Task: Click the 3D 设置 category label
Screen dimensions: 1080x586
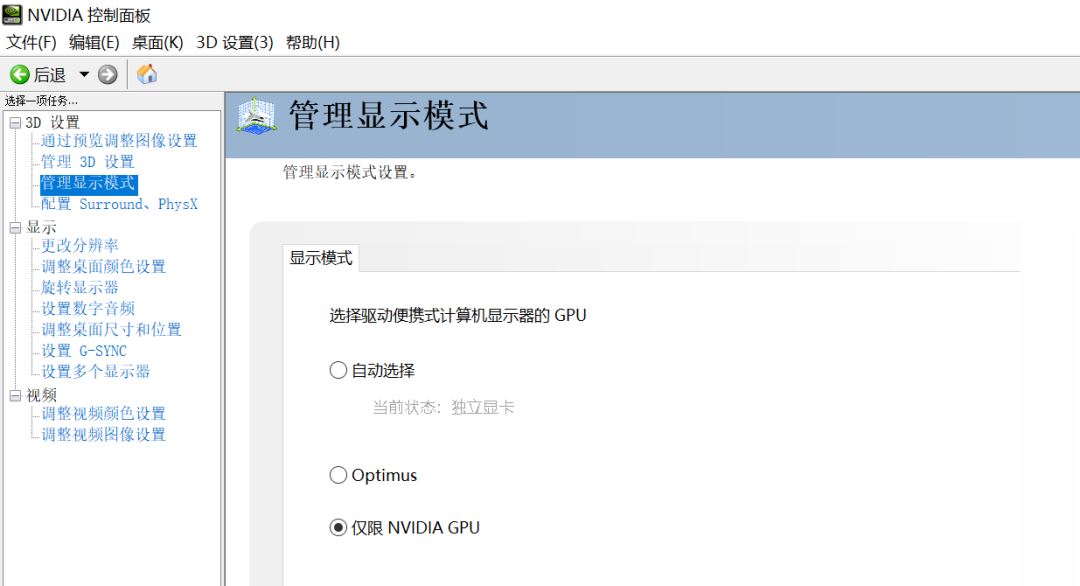Action: (53, 123)
